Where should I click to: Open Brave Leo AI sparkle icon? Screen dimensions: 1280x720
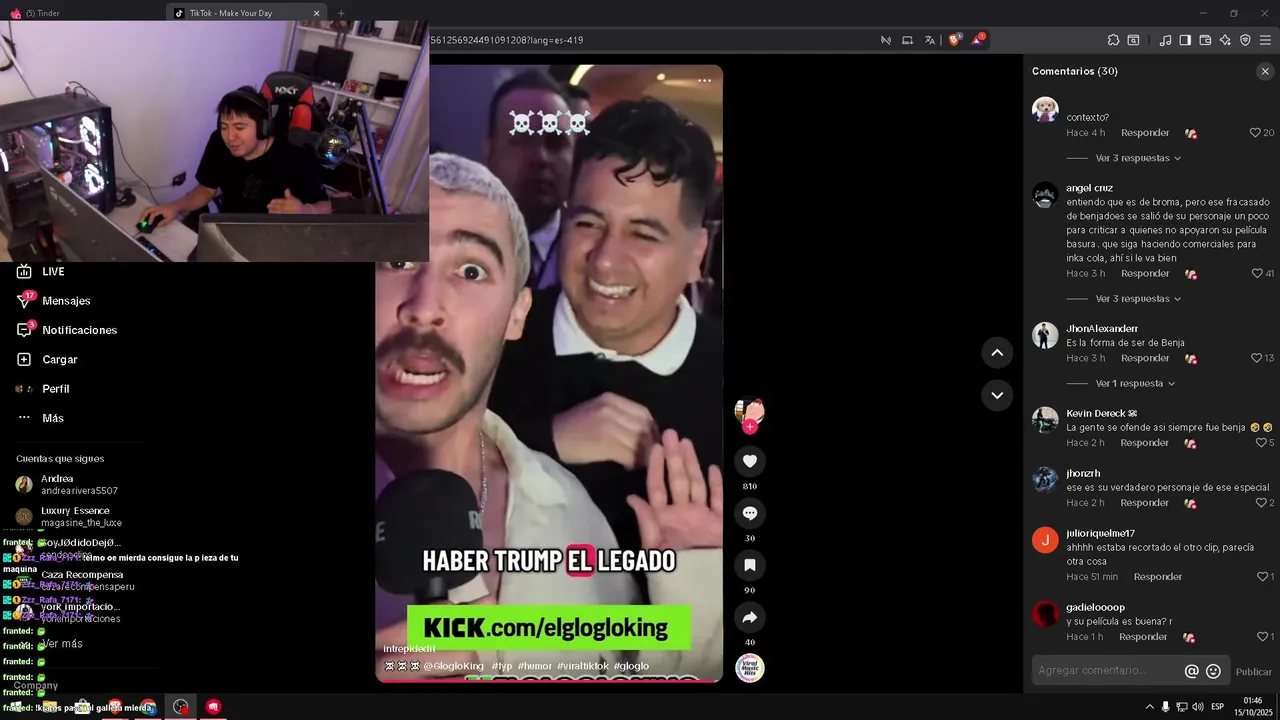1225,40
